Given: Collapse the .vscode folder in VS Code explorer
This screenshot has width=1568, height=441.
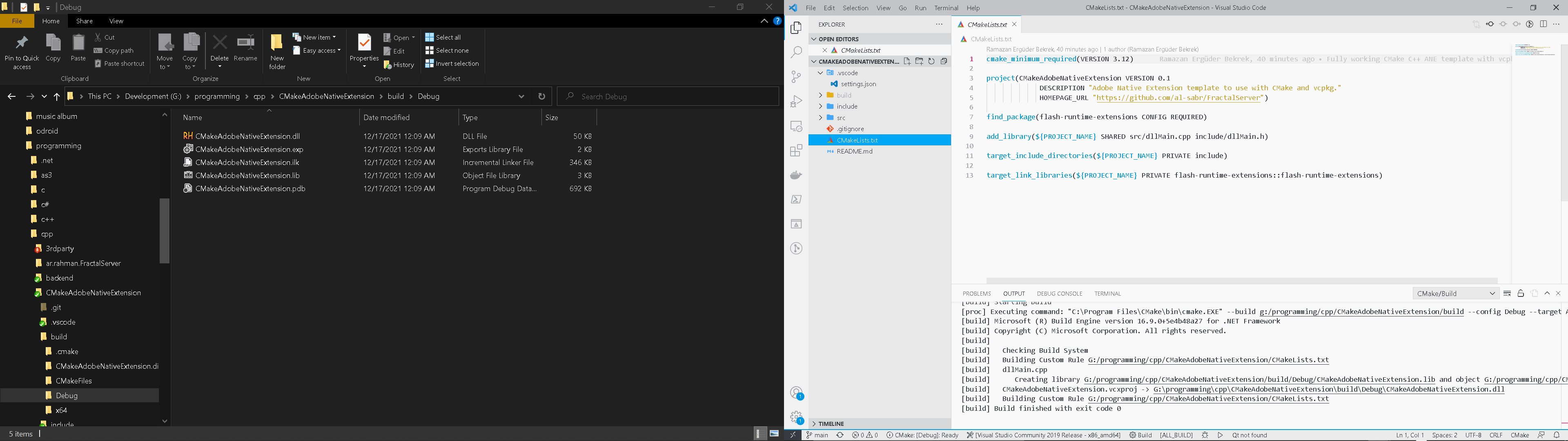Looking at the screenshot, I should tap(880, 73).
